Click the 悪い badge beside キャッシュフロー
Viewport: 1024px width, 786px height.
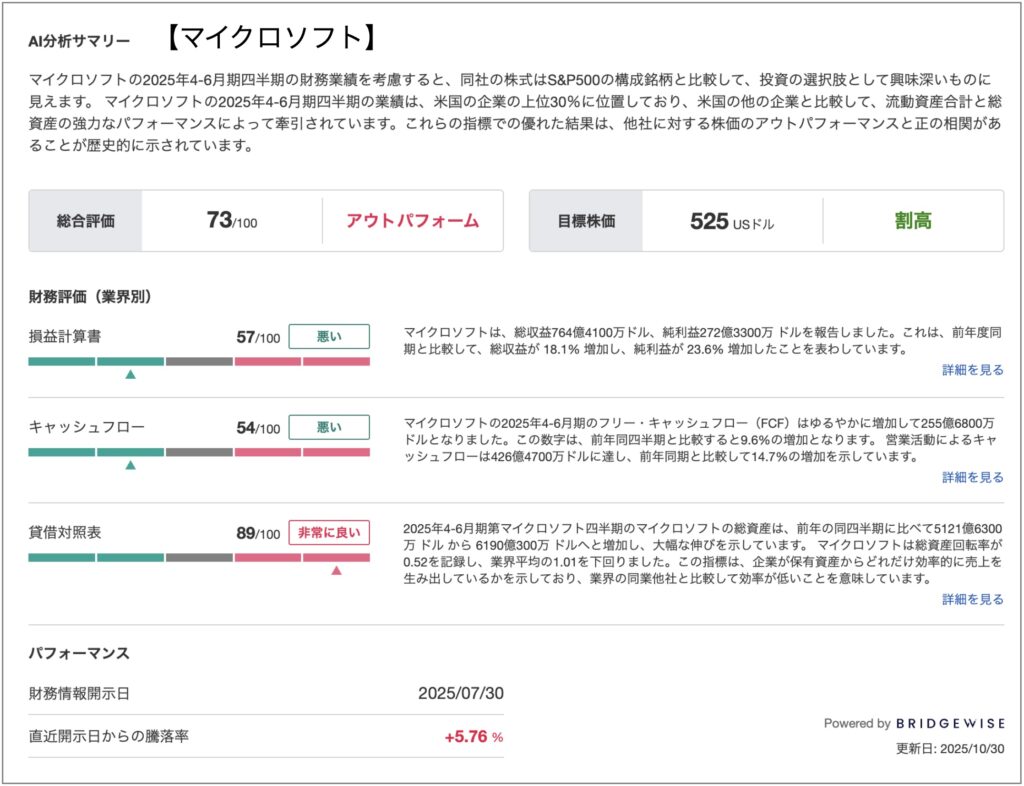tap(329, 428)
